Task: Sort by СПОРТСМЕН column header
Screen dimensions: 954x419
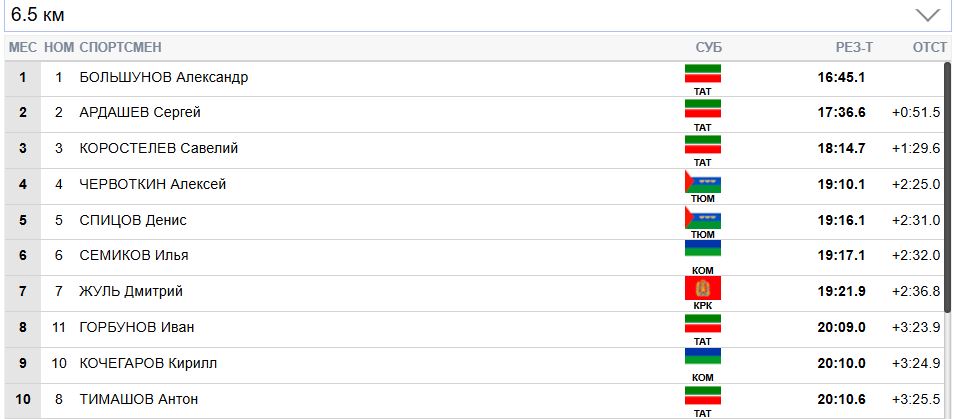Action: (x=120, y=47)
